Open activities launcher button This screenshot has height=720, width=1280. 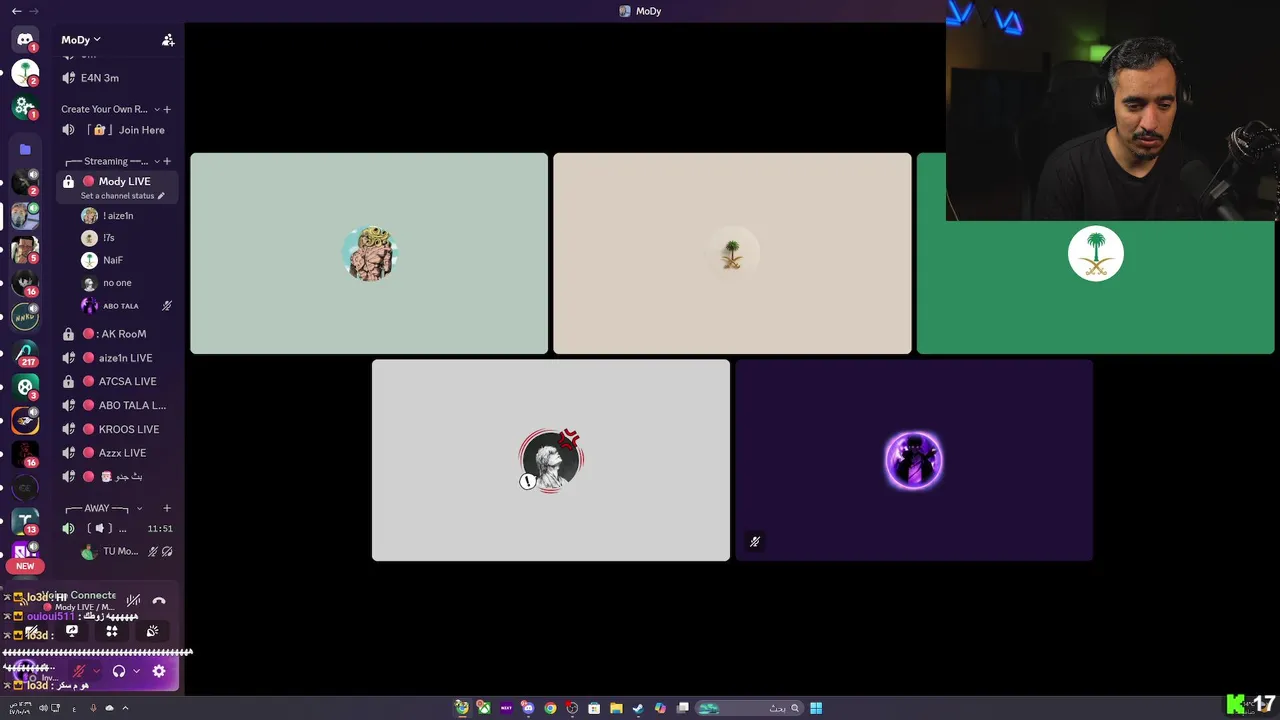pyautogui.click(x=112, y=631)
